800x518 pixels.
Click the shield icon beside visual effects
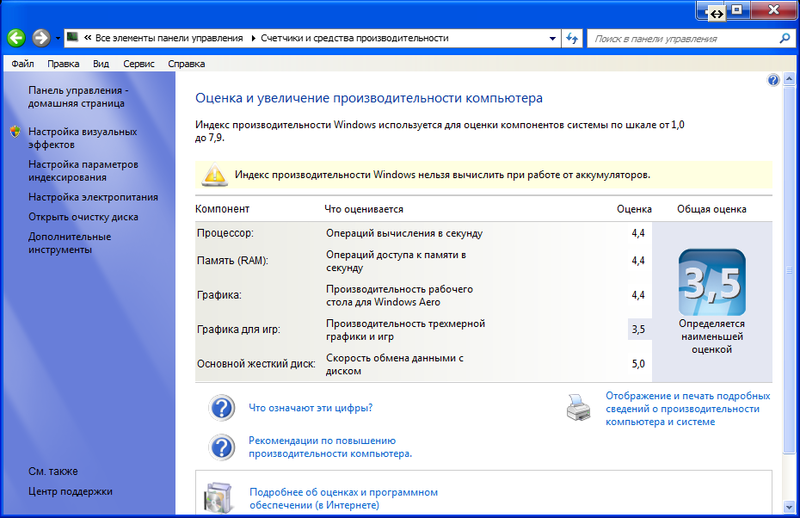pyautogui.click(x=14, y=132)
